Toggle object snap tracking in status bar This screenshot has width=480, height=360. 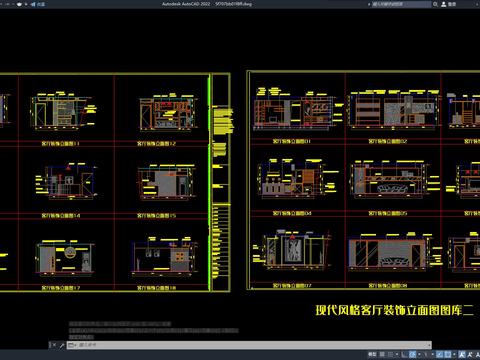[439, 354]
